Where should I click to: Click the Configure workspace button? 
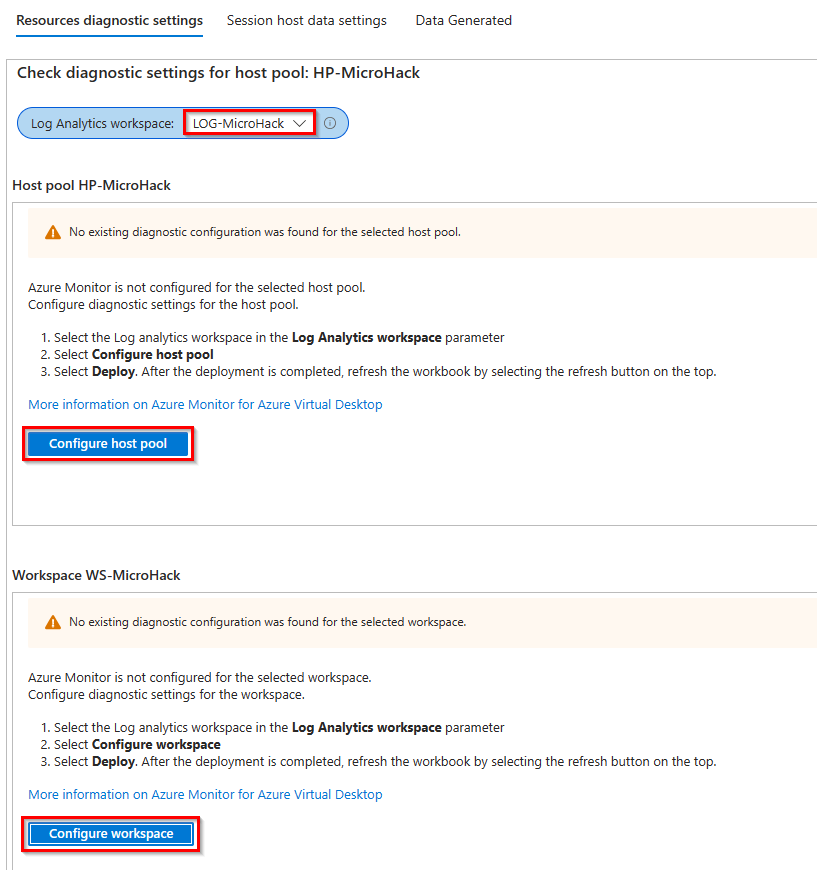pyautogui.click(x=110, y=833)
